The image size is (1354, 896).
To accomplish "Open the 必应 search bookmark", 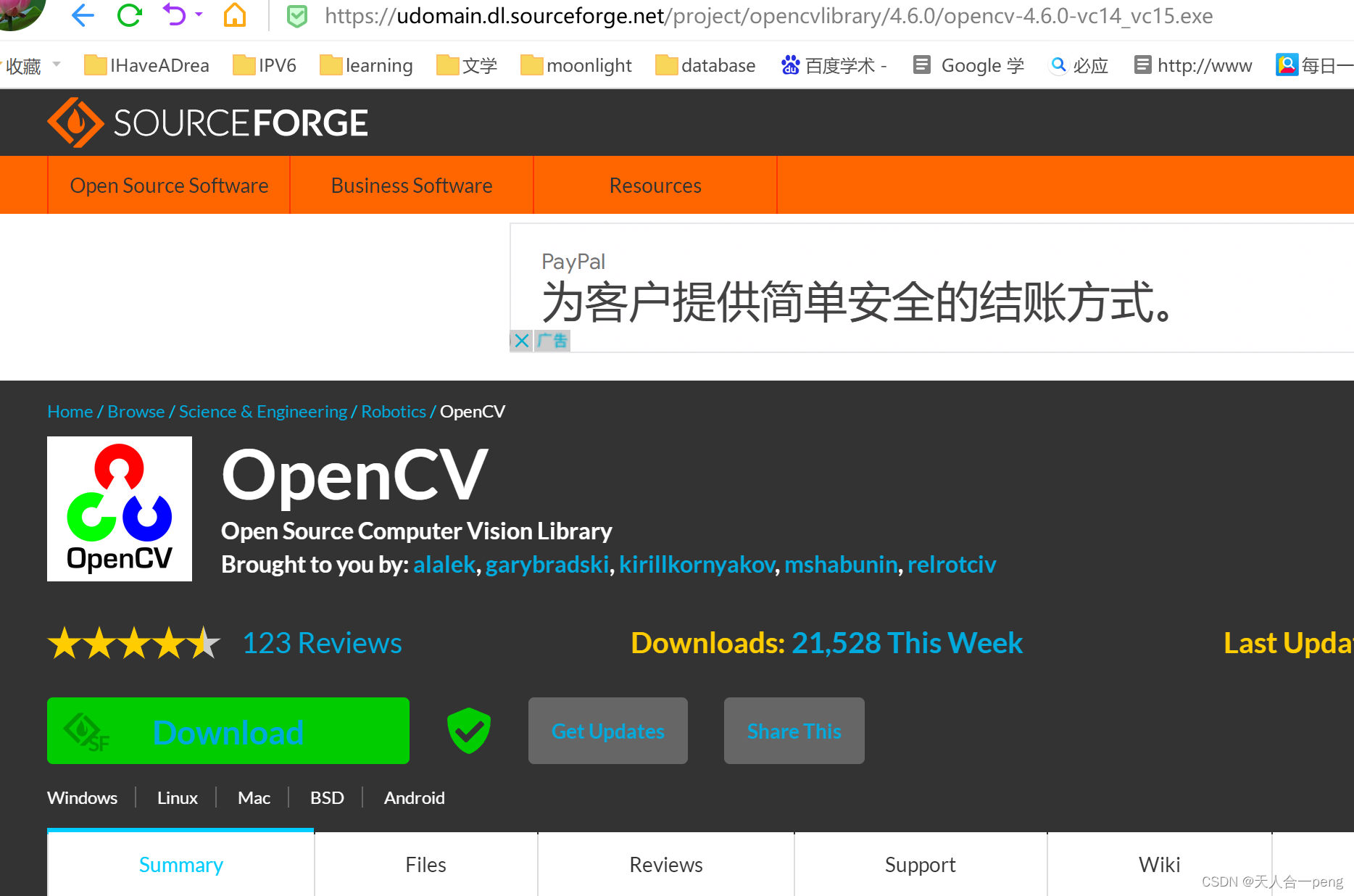I will [1079, 65].
